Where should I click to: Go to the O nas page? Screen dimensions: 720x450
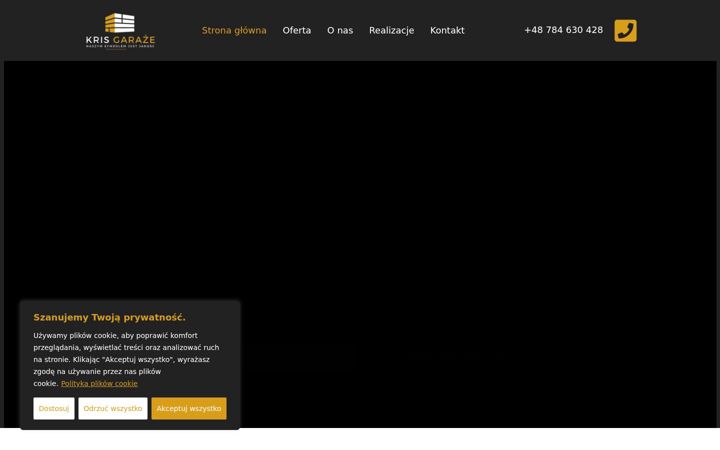click(340, 30)
